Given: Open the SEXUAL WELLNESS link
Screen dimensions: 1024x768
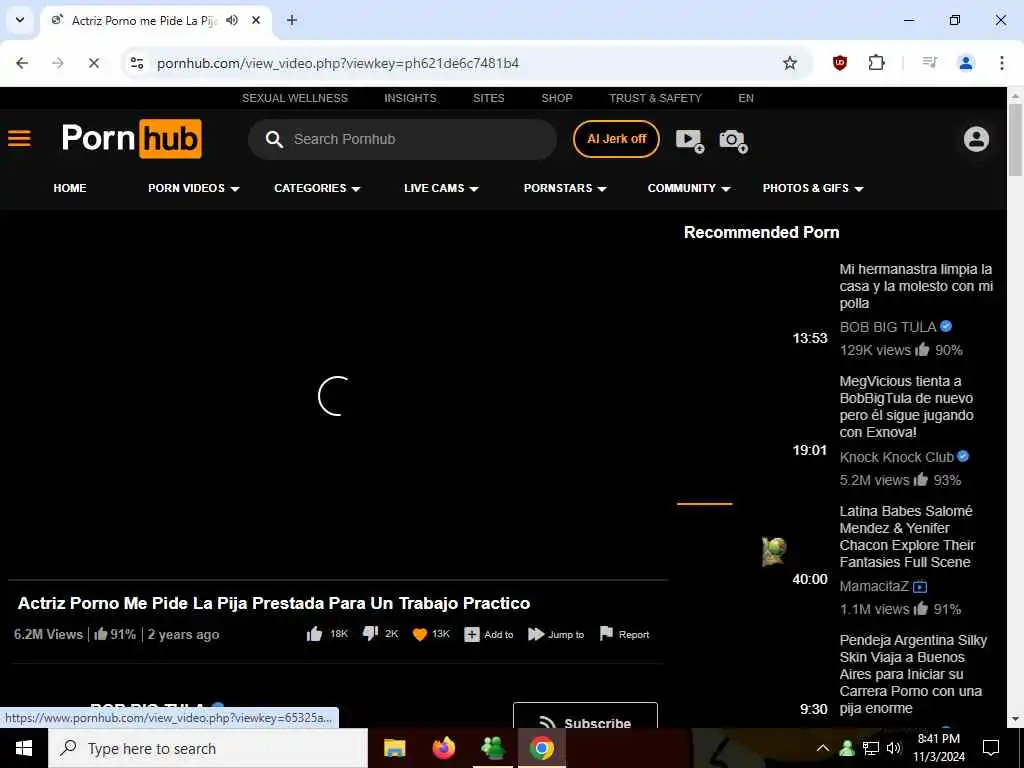Looking at the screenshot, I should tap(295, 98).
